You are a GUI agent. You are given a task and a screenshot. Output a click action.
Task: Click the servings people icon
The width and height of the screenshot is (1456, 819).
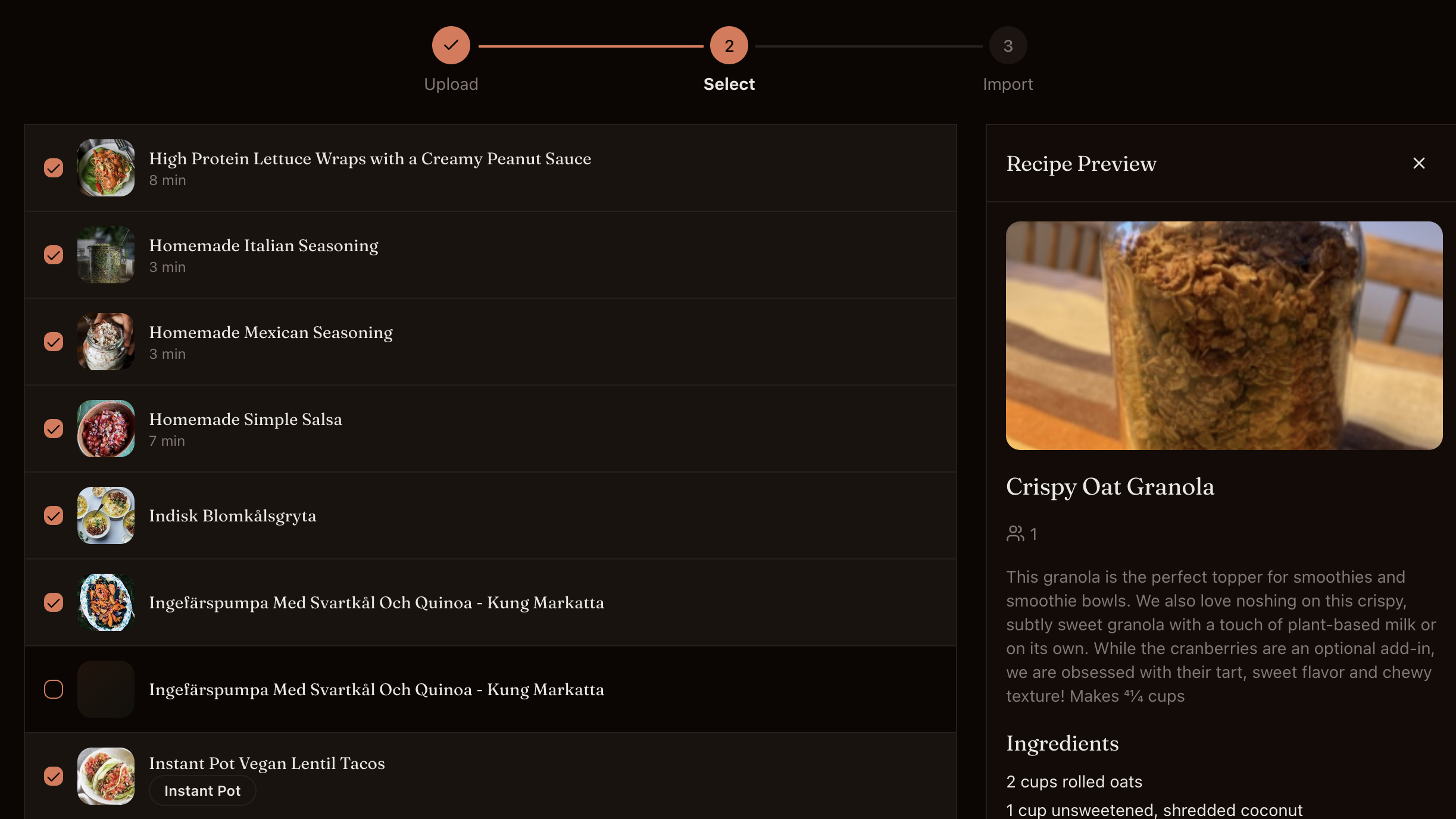1015,533
